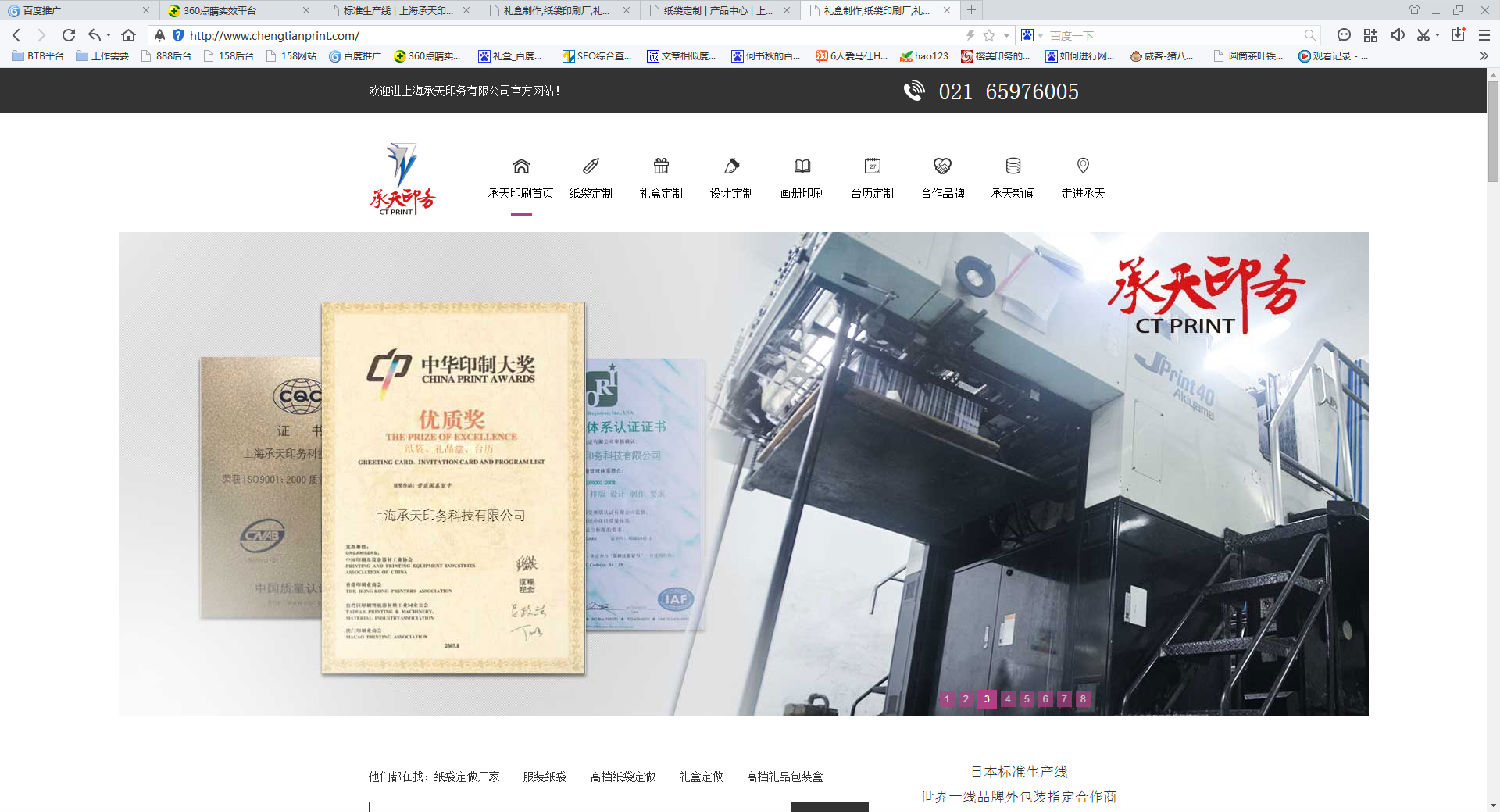The width and height of the screenshot is (1500, 812).
Task: Open search engine selector dropdown
Action: (1030, 35)
